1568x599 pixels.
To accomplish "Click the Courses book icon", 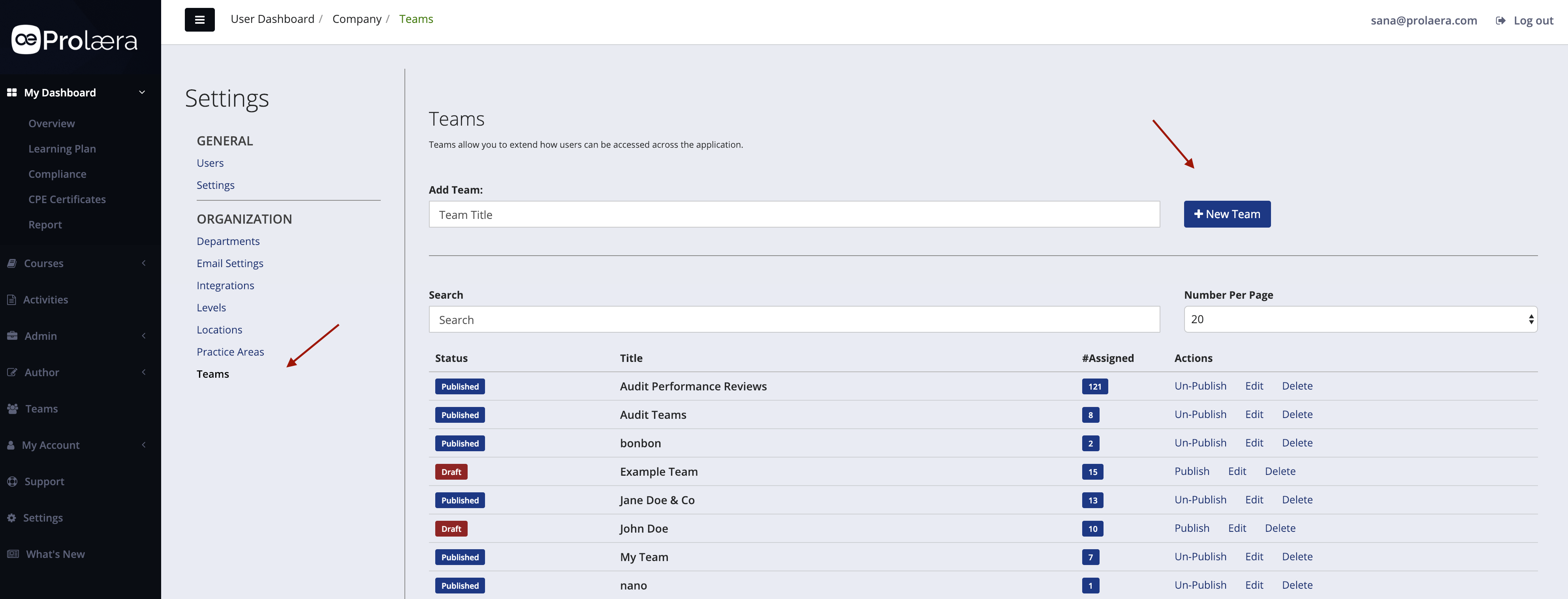I will coord(11,263).
